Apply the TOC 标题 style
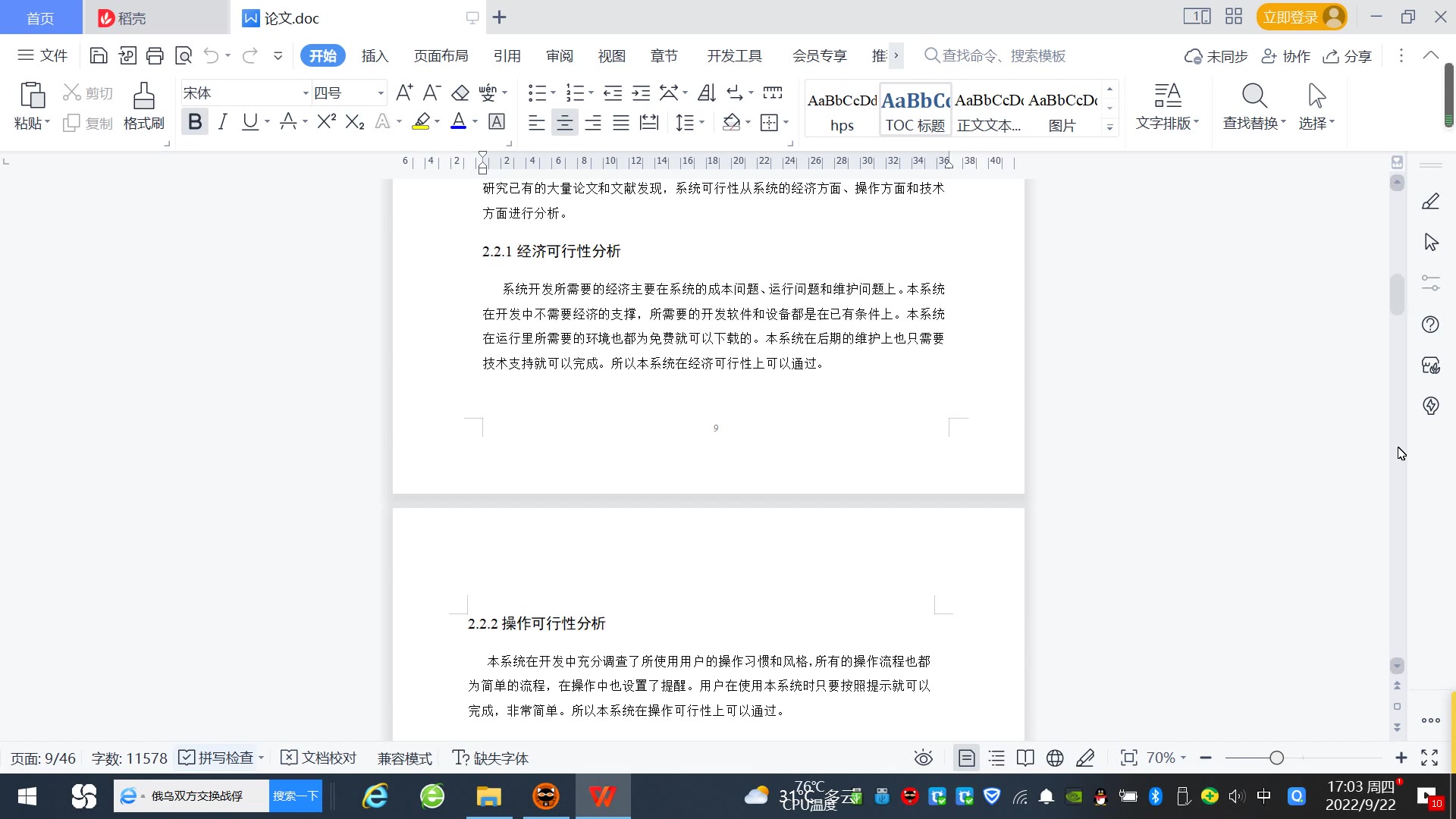This screenshot has width=1456, height=819. (x=915, y=110)
